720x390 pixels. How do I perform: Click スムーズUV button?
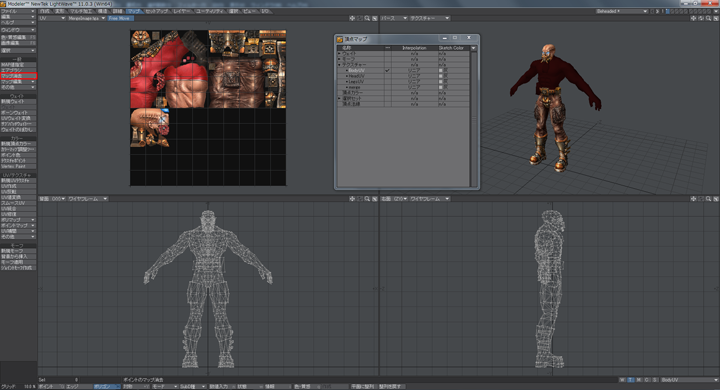(18, 203)
